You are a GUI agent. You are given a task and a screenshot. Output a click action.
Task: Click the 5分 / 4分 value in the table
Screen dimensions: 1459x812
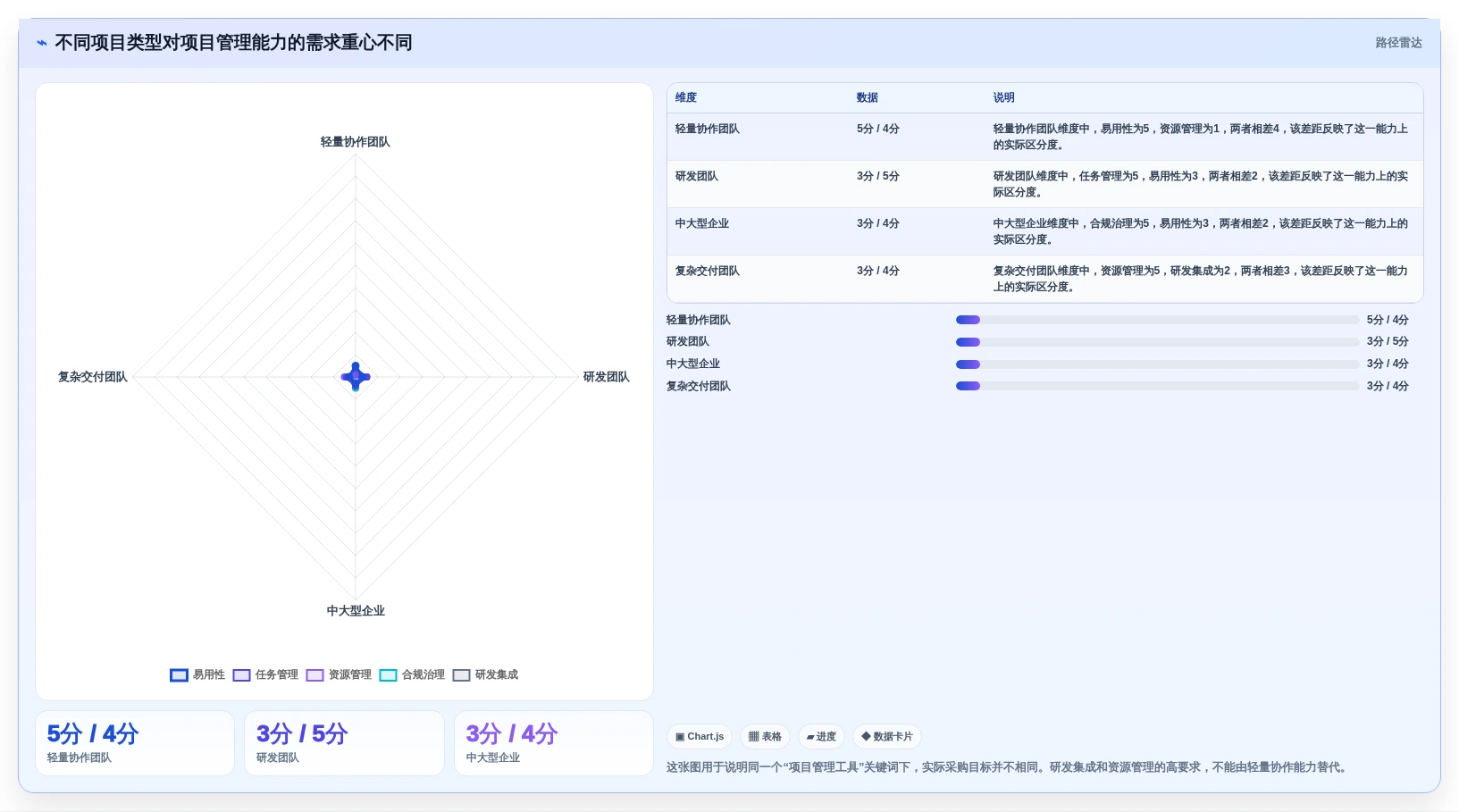pos(878,130)
